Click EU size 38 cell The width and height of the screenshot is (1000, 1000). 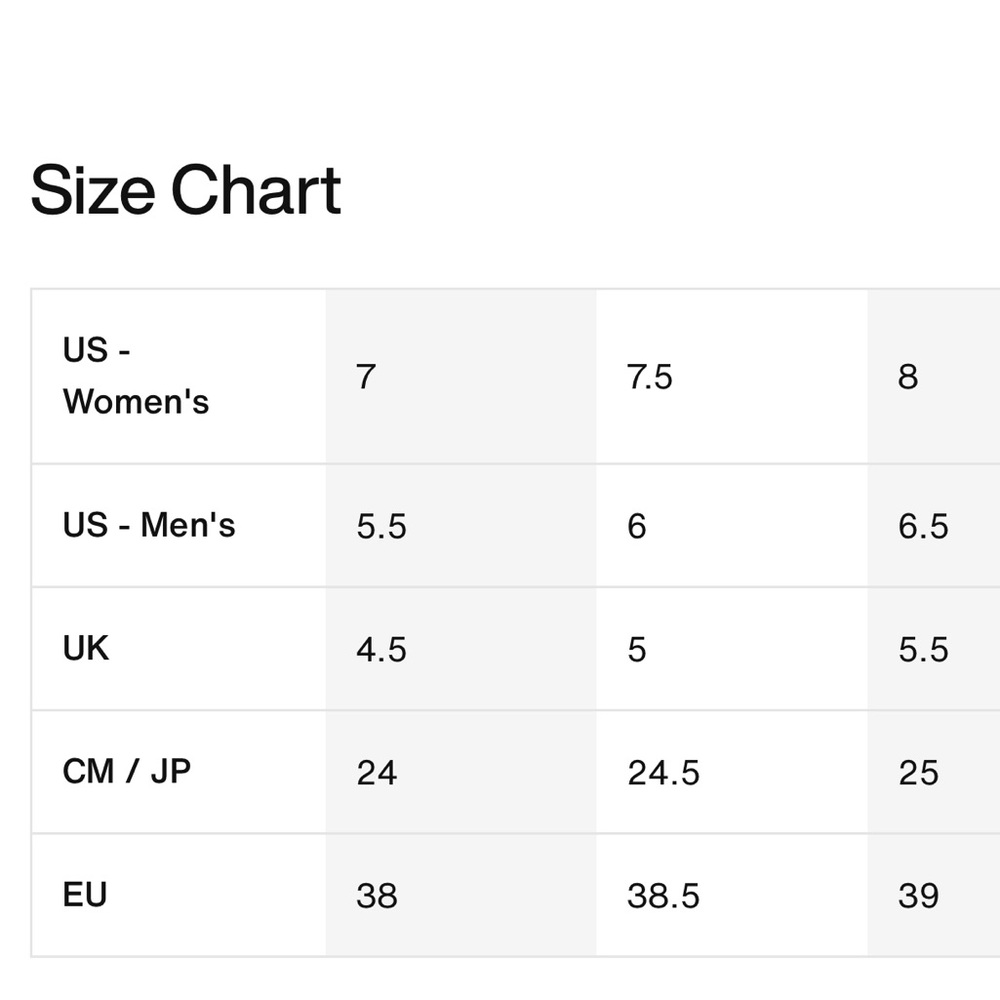coord(461,895)
